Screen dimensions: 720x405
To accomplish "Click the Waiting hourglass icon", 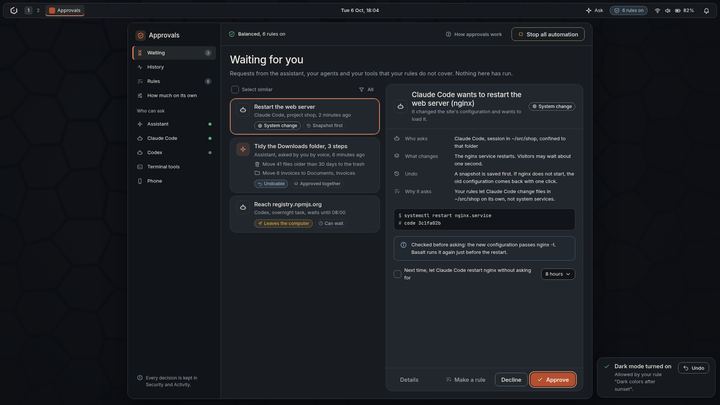I will coord(140,53).
